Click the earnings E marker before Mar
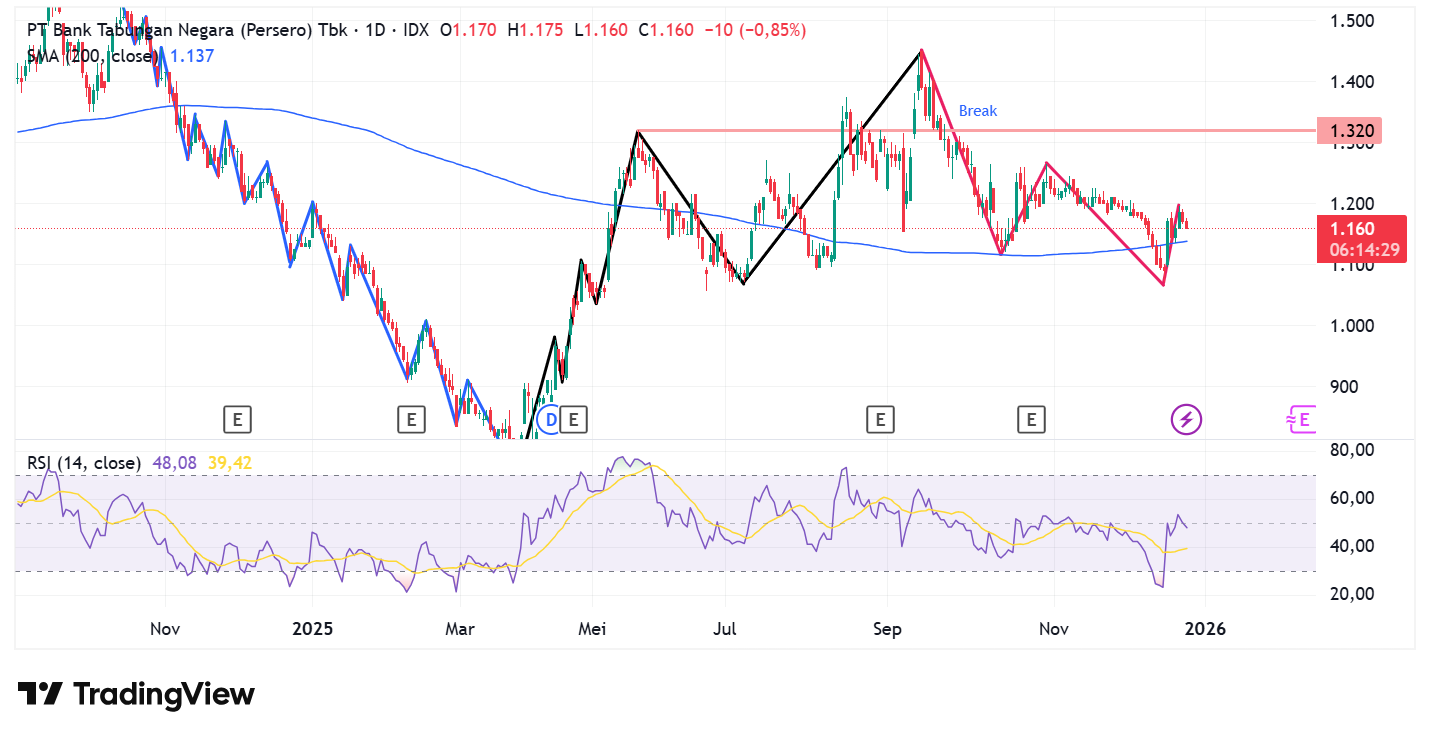This screenshot has width=1430, height=739. 411,420
